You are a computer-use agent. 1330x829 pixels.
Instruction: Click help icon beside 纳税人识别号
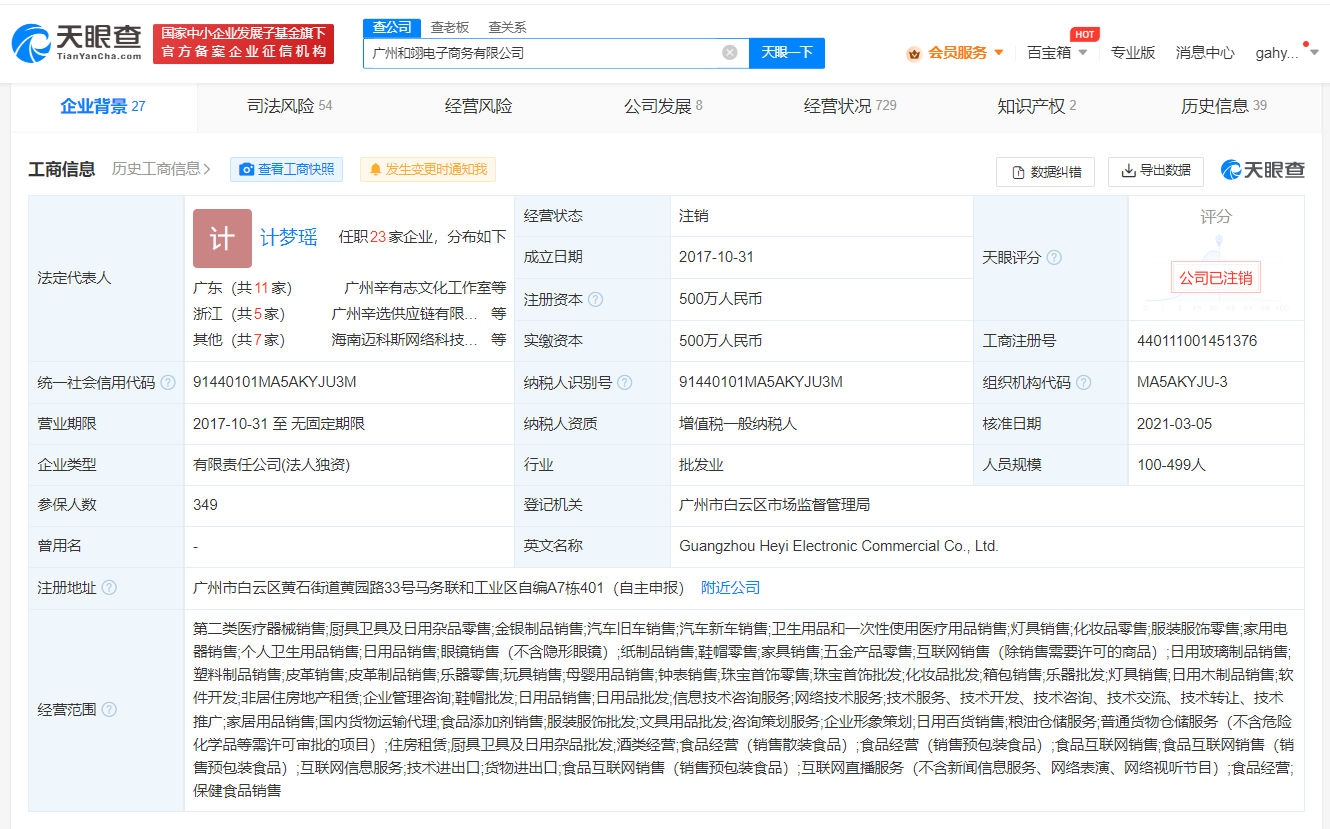[x=625, y=382]
